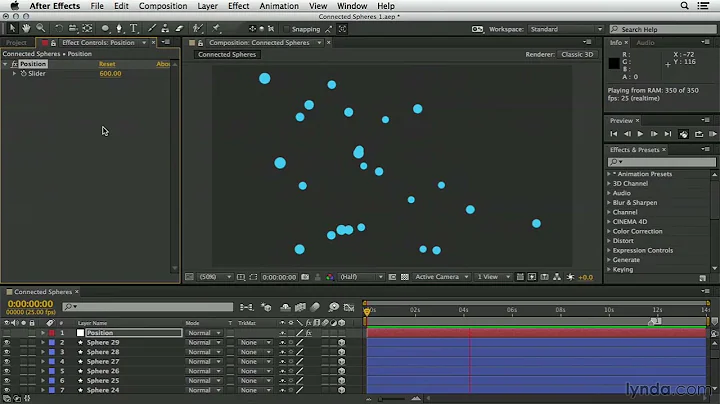Expand the Sphere 28 layer properties
Screen dimensions: 720x404
tap(43, 352)
